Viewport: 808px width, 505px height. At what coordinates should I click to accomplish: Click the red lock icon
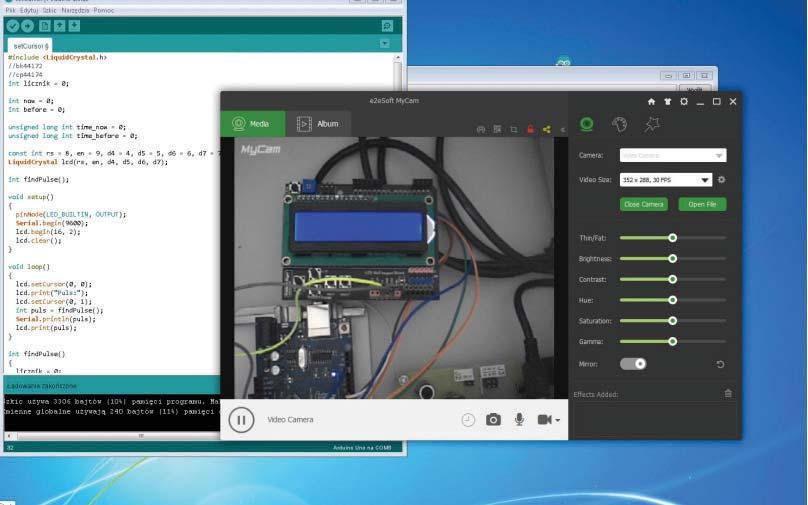(530, 129)
